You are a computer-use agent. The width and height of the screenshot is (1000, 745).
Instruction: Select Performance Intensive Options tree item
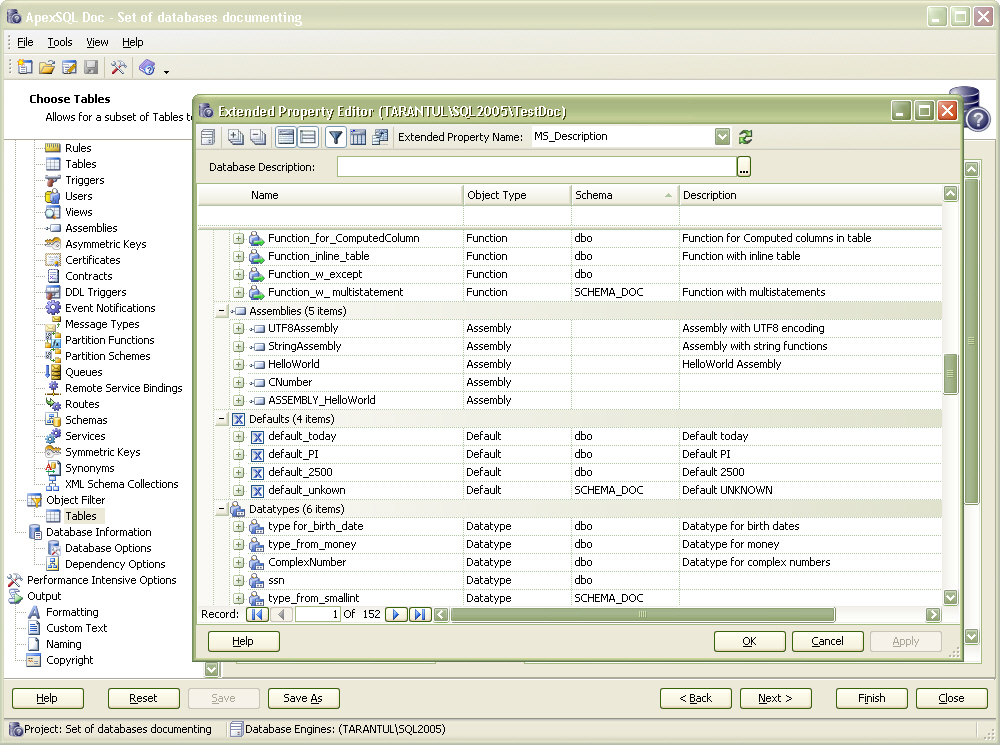click(101, 580)
